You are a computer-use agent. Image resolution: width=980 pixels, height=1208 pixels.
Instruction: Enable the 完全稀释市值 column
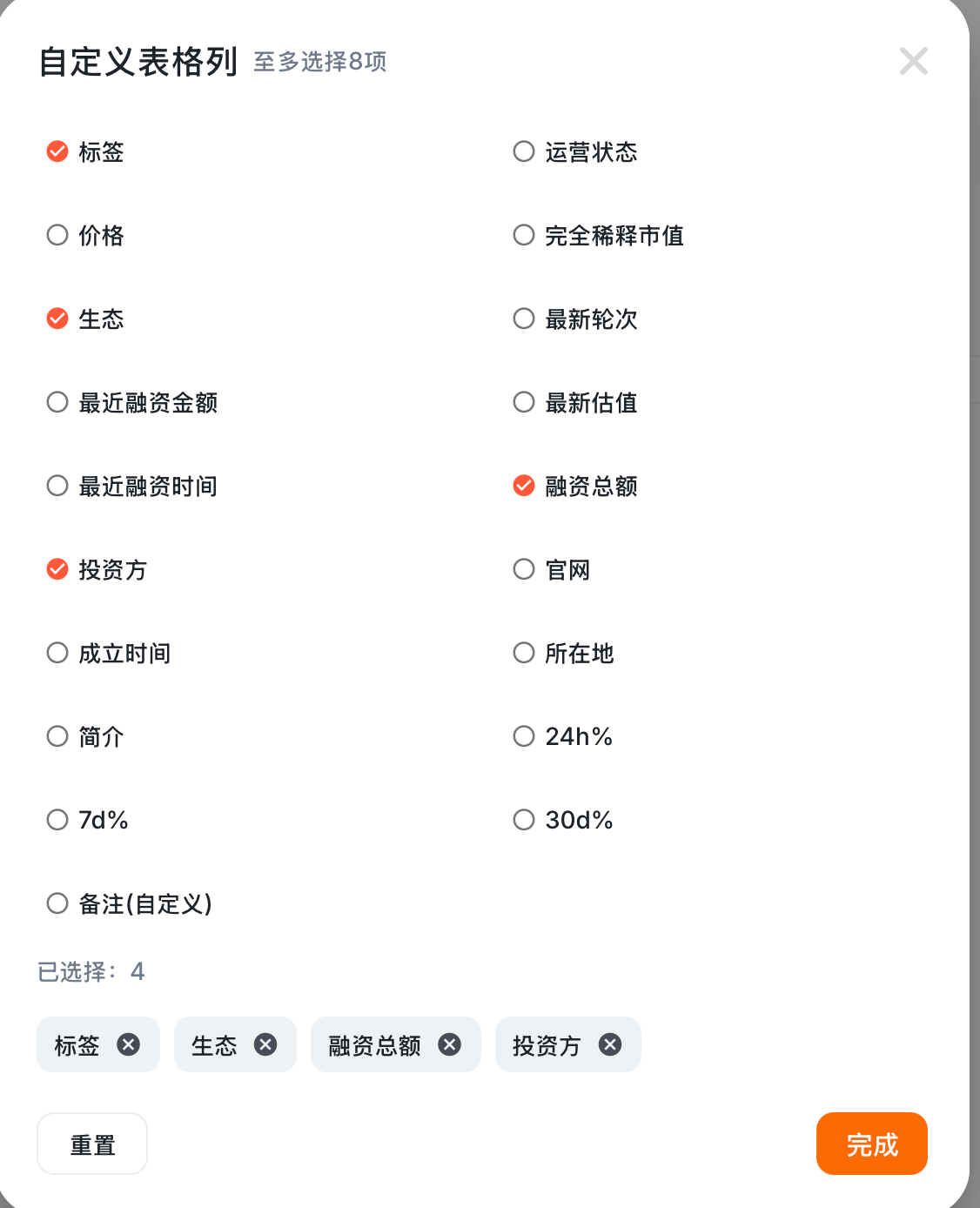524,235
